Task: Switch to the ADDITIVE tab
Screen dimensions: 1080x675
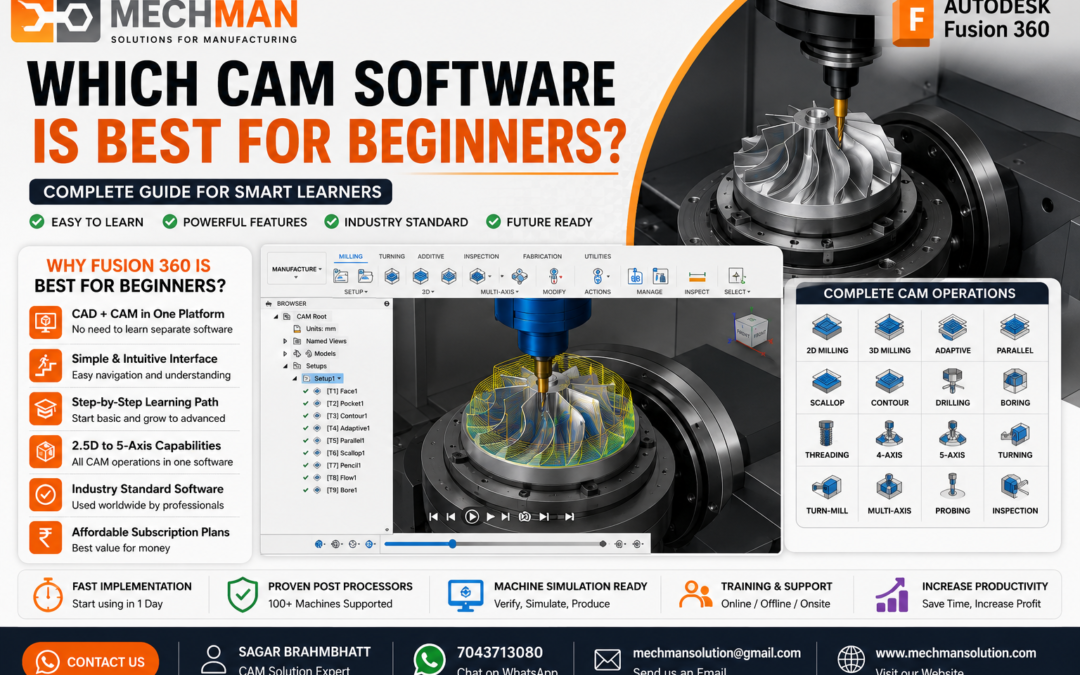Action: 431,256
